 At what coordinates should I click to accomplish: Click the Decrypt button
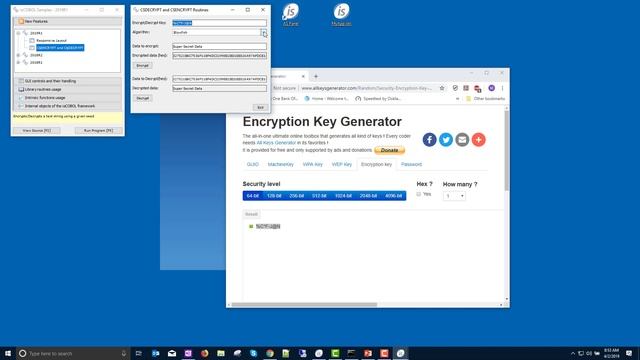pos(142,98)
